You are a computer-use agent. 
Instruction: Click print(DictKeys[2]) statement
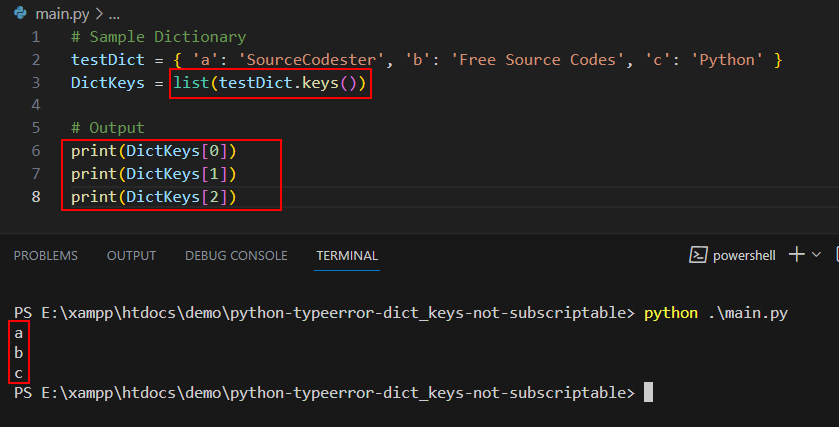pyautogui.click(x=154, y=197)
